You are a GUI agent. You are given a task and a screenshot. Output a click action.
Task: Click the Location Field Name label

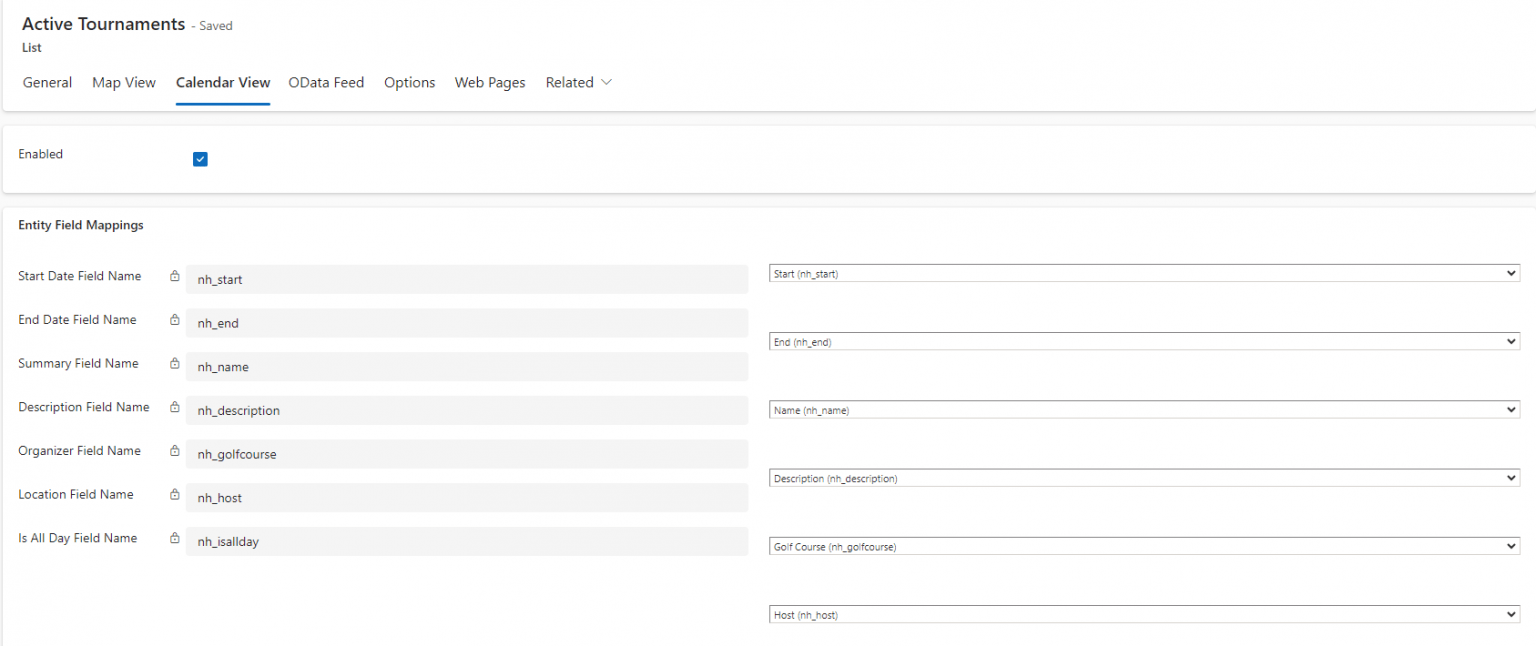click(x=76, y=494)
